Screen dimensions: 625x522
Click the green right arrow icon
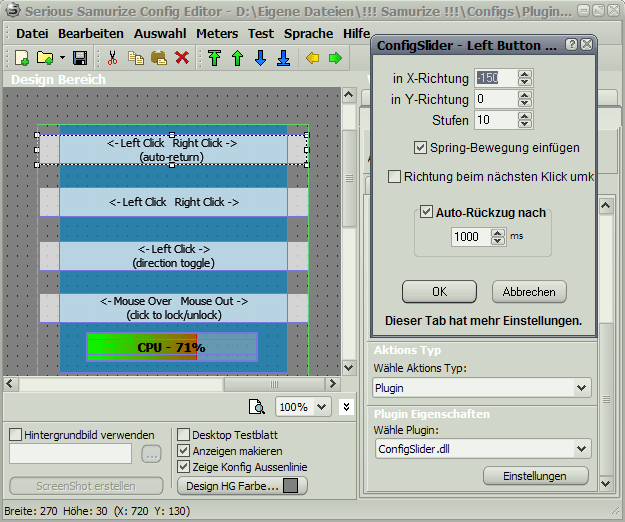(x=336, y=58)
